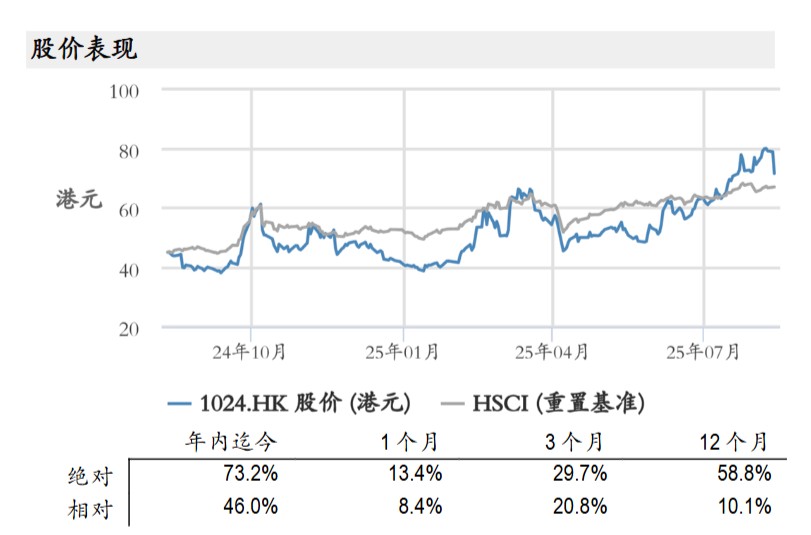
Task: Click the 年内迄今 column header
Action: (x=230, y=441)
